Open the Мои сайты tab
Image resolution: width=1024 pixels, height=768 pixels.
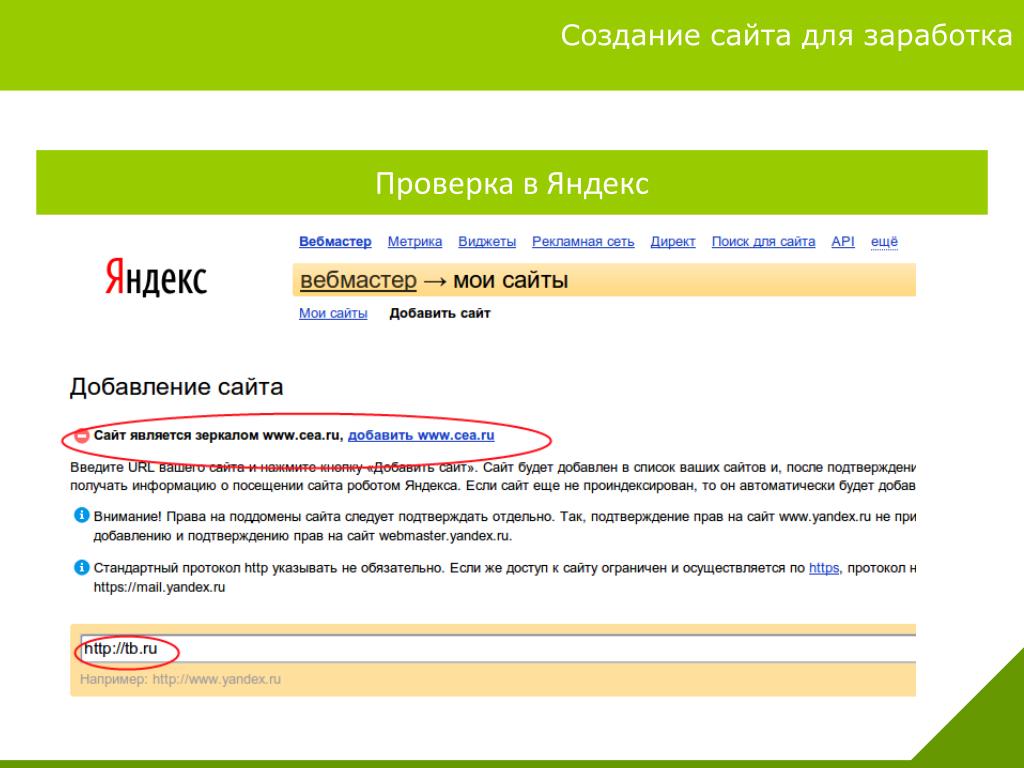[333, 313]
